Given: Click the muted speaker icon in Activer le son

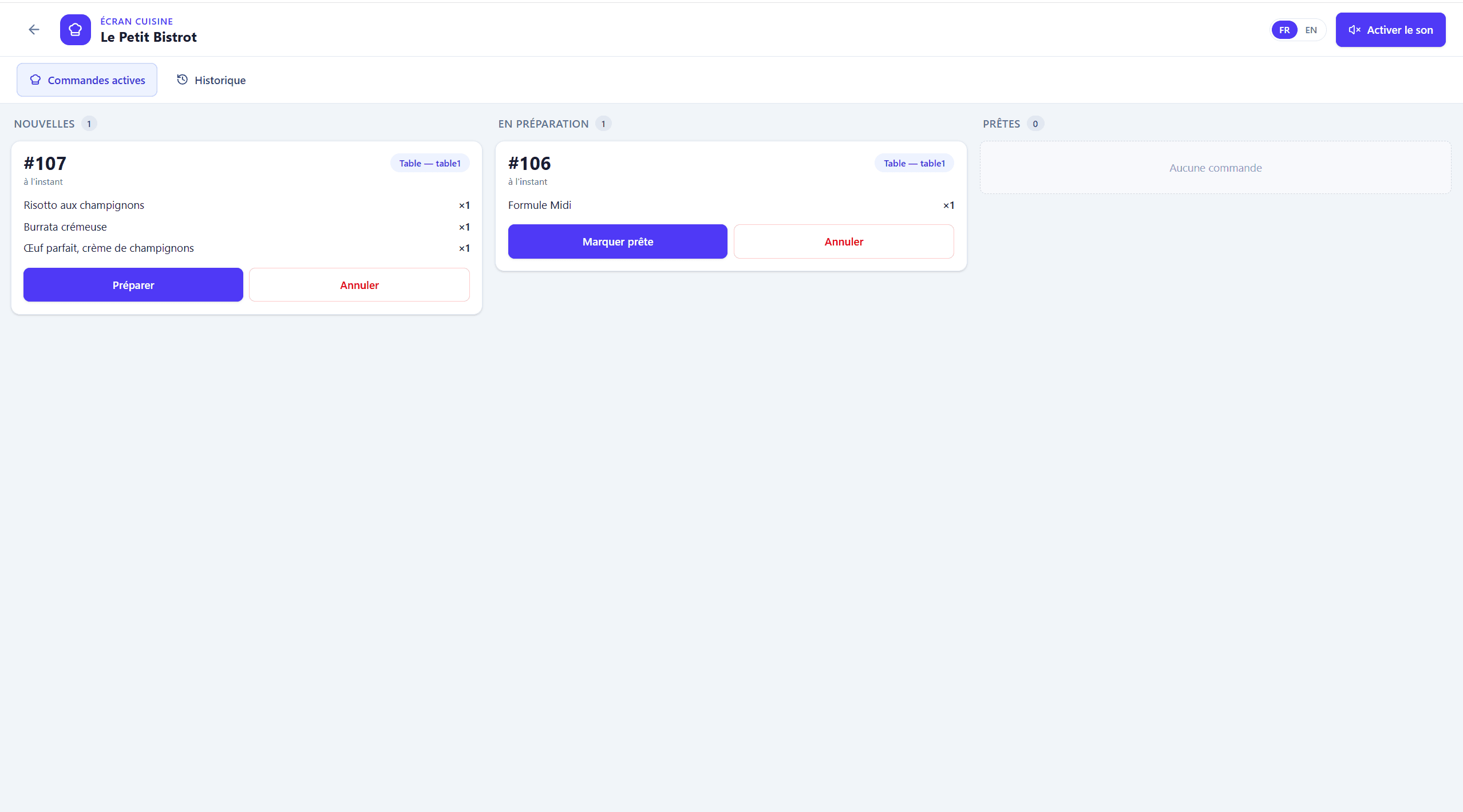Looking at the screenshot, I should pyautogui.click(x=1354, y=30).
